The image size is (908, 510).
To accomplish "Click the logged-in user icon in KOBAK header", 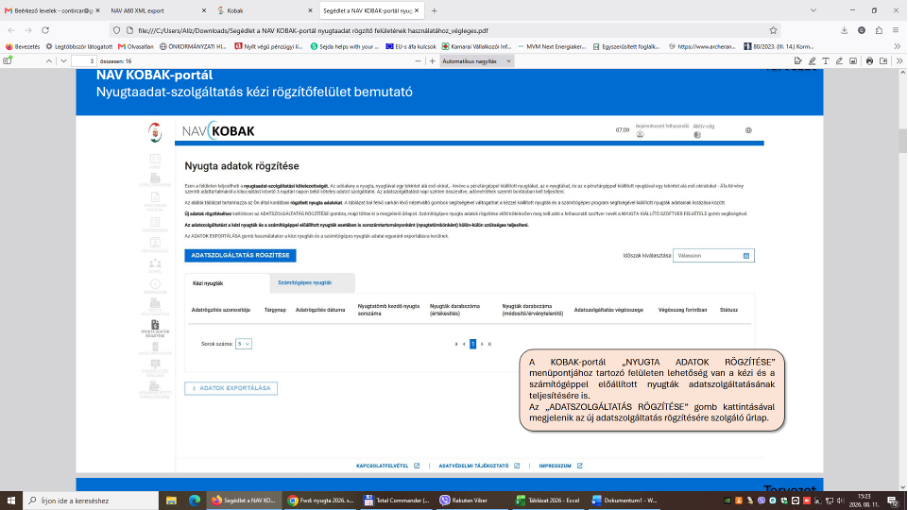I will pos(640,134).
